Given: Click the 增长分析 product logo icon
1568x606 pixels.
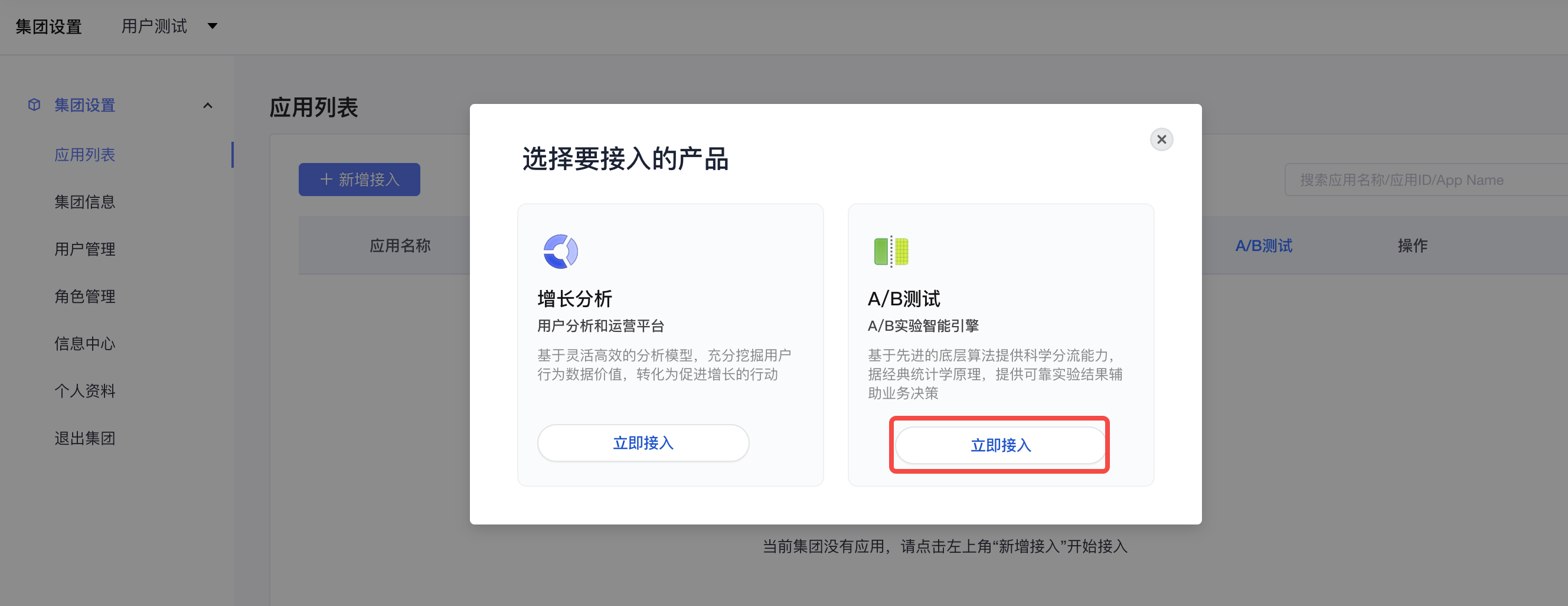Looking at the screenshot, I should point(560,251).
